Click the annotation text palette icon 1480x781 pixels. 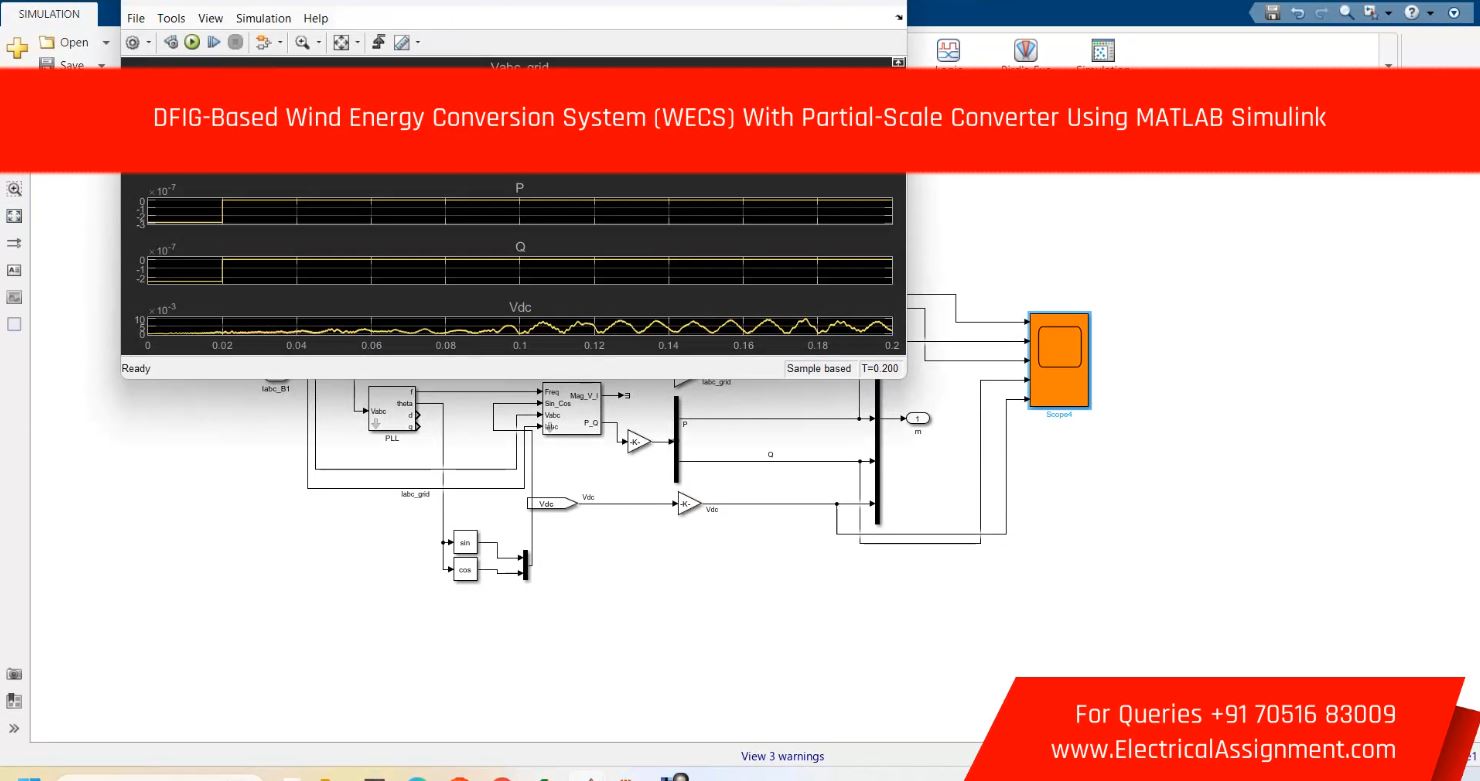coord(14,270)
